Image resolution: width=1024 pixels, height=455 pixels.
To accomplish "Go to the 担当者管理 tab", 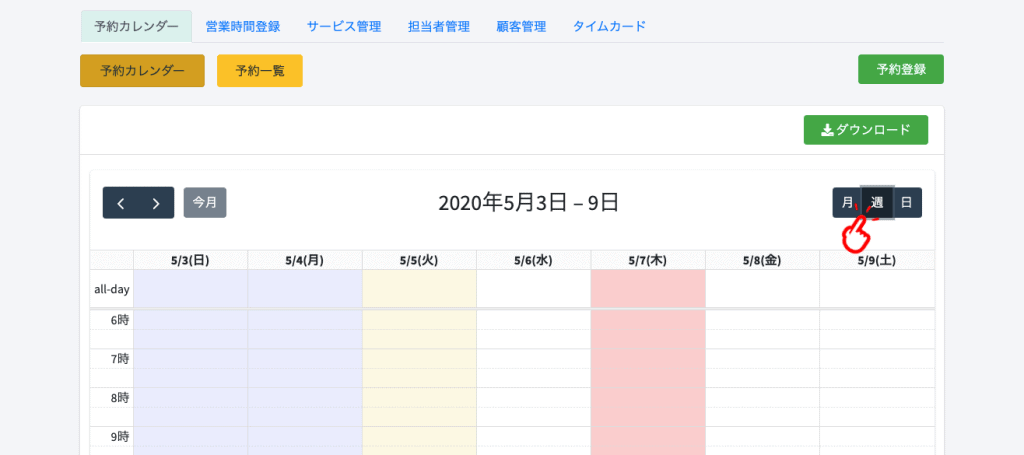I will (439, 27).
